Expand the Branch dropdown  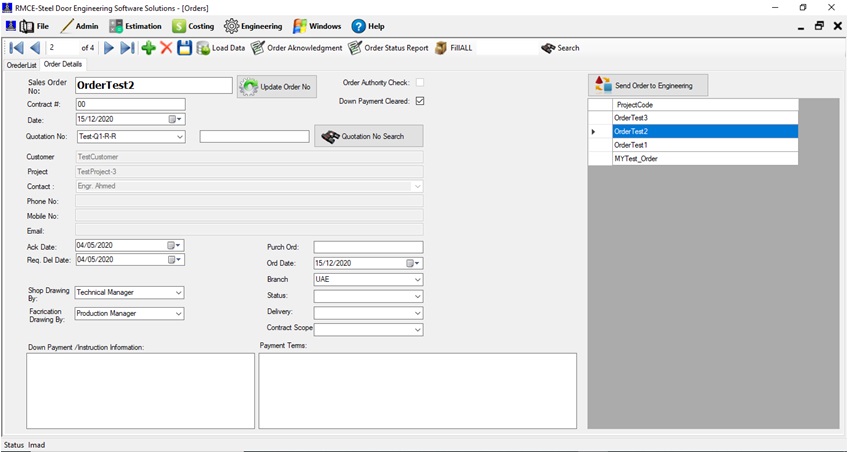coord(418,280)
